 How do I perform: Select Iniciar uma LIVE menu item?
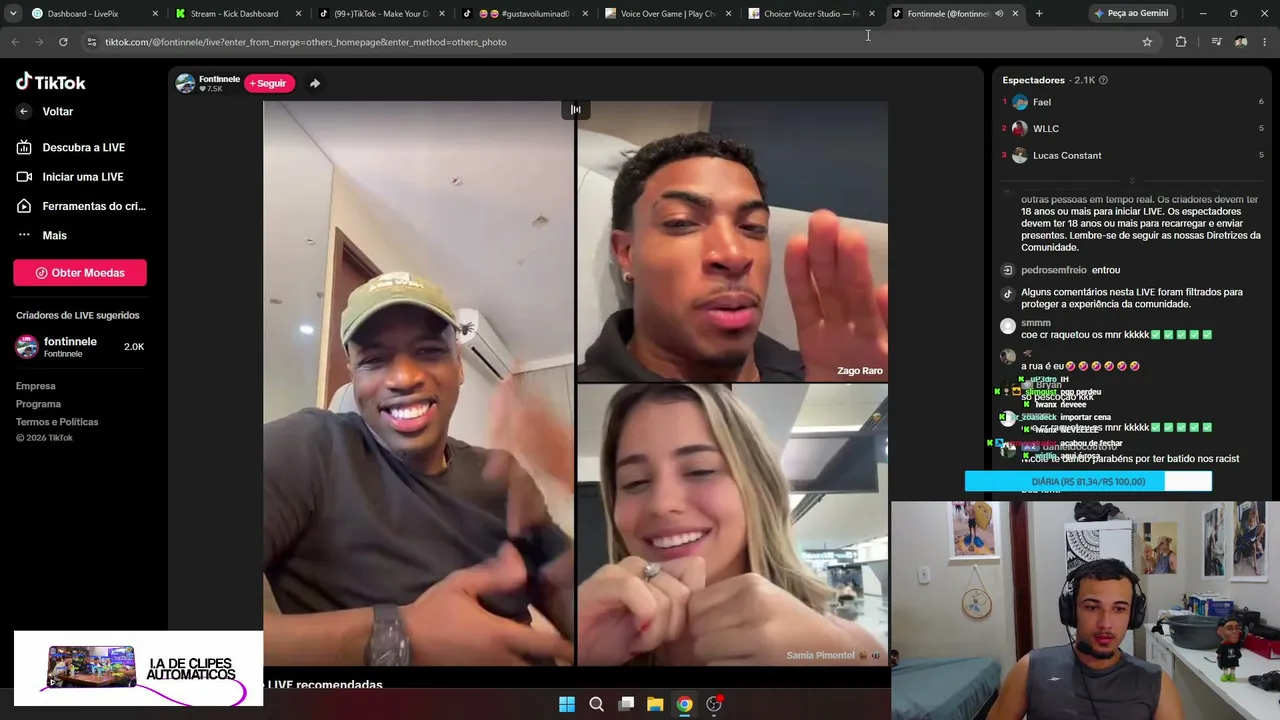point(83,177)
